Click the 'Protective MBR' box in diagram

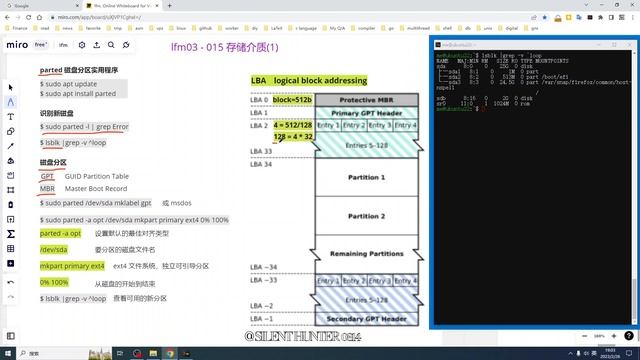[367, 100]
